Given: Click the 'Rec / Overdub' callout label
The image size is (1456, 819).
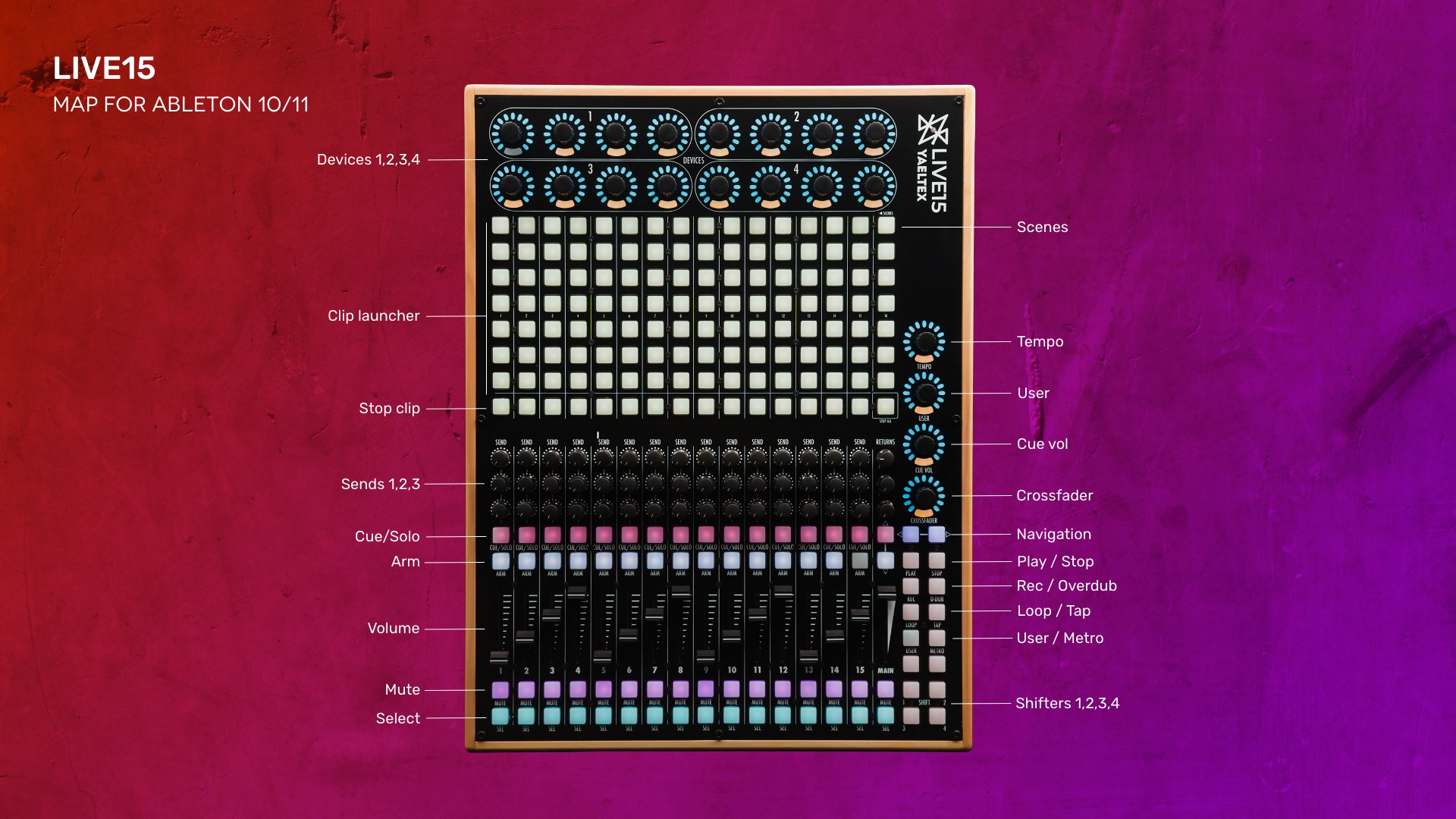Looking at the screenshot, I should pyautogui.click(x=1066, y=585).
